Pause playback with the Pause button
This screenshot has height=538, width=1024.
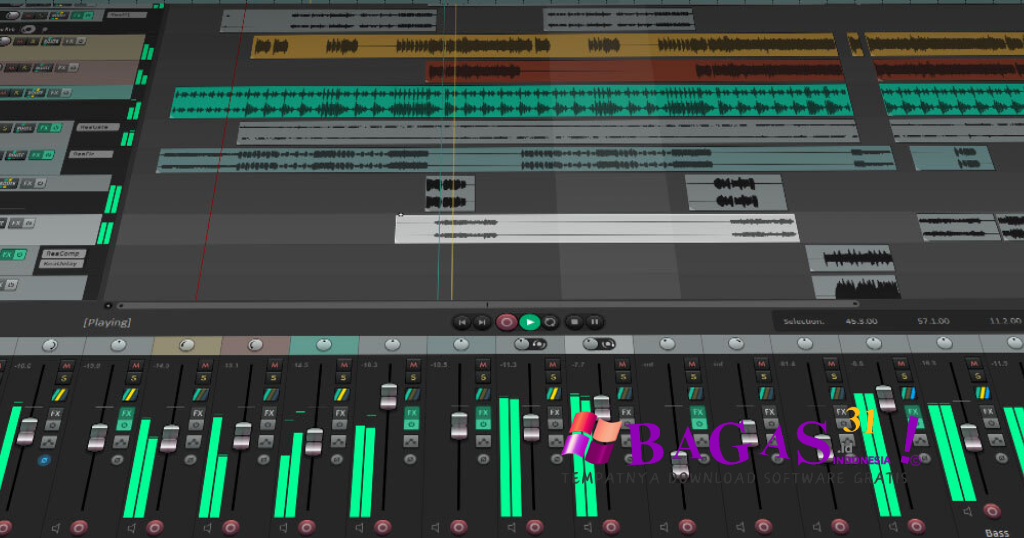click(595, 322)
